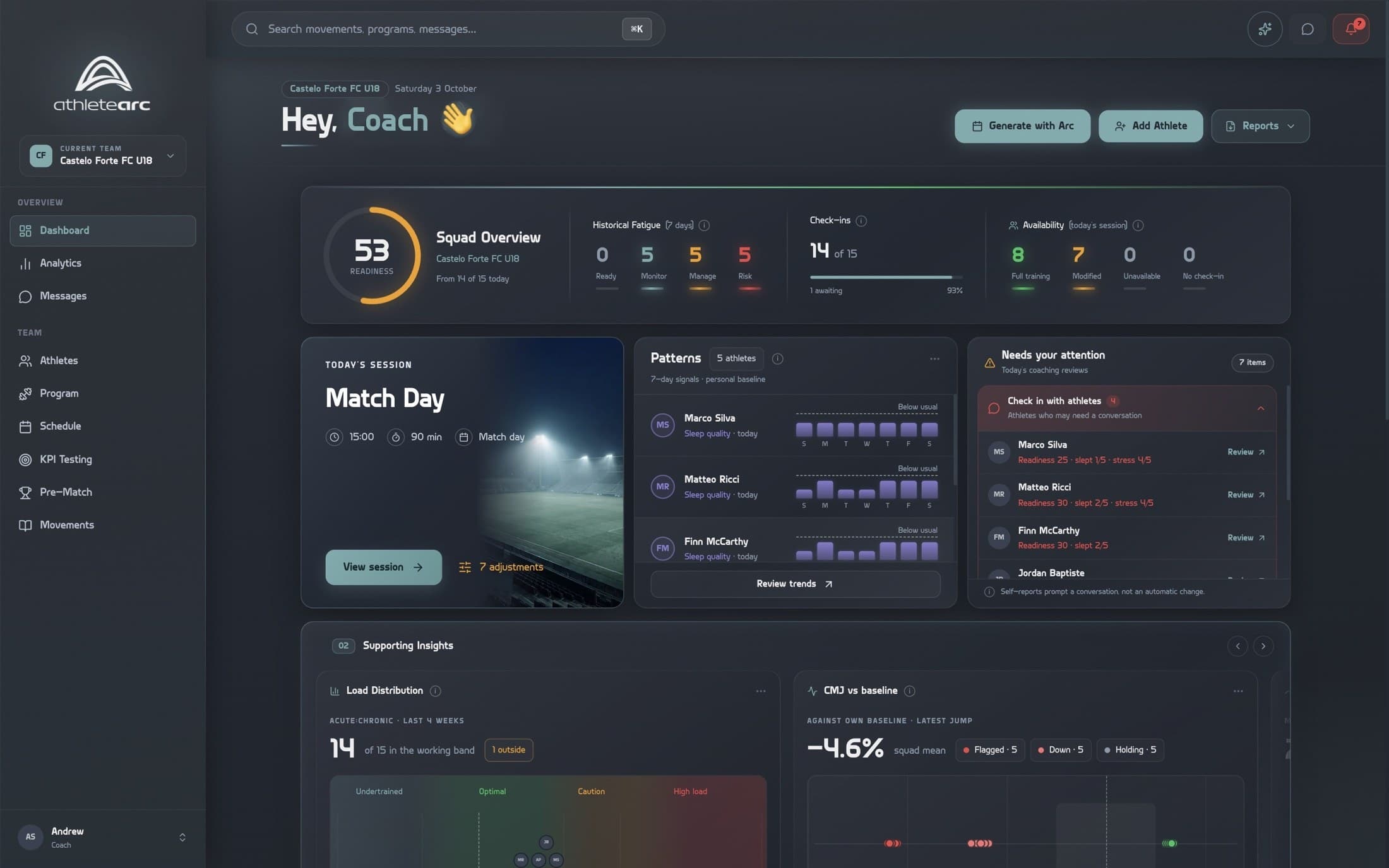This screenshot has width=1389, height=868.
Task: Open Dashboard in sidebar
Action: tap(102, 230)
